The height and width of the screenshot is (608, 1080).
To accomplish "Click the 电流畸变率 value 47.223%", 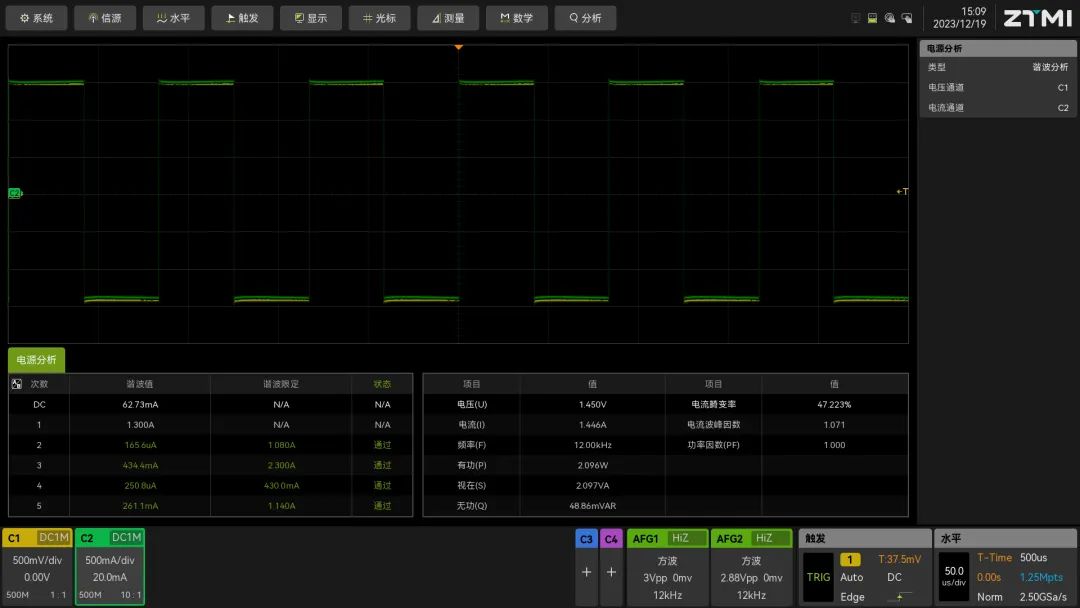I will click(834, 404).
